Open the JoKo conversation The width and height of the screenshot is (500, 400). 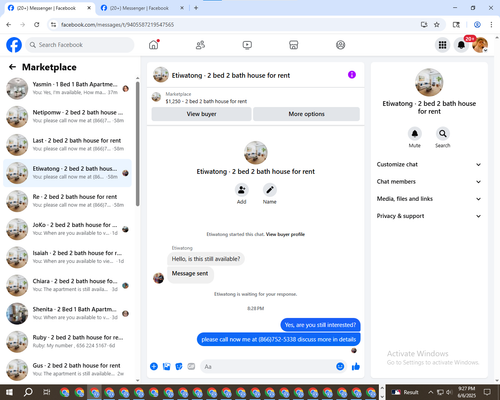point(67,229)
